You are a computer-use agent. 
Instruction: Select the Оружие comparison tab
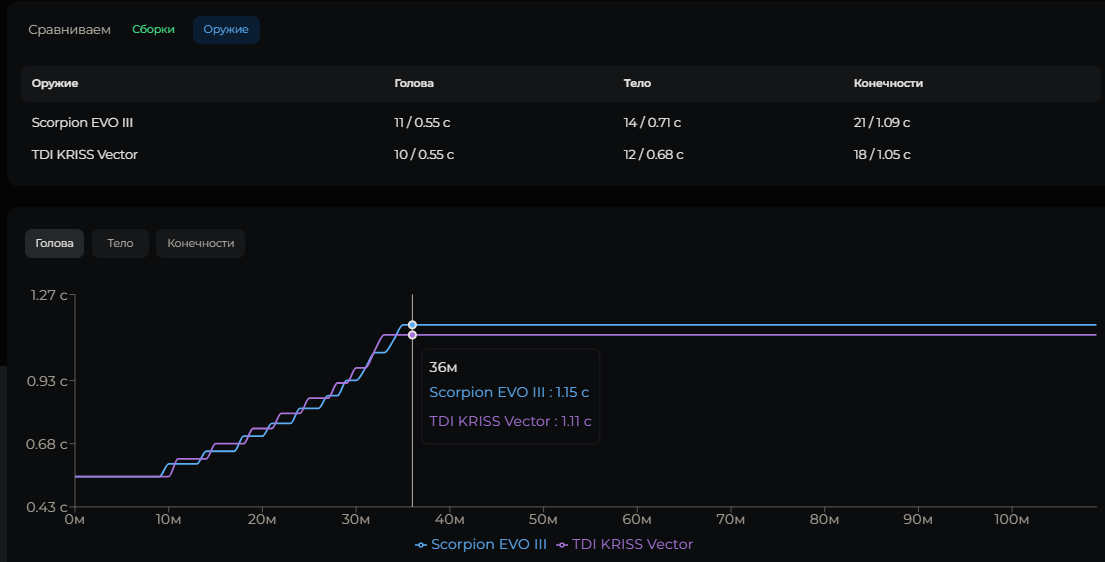[x=226, y=30]
